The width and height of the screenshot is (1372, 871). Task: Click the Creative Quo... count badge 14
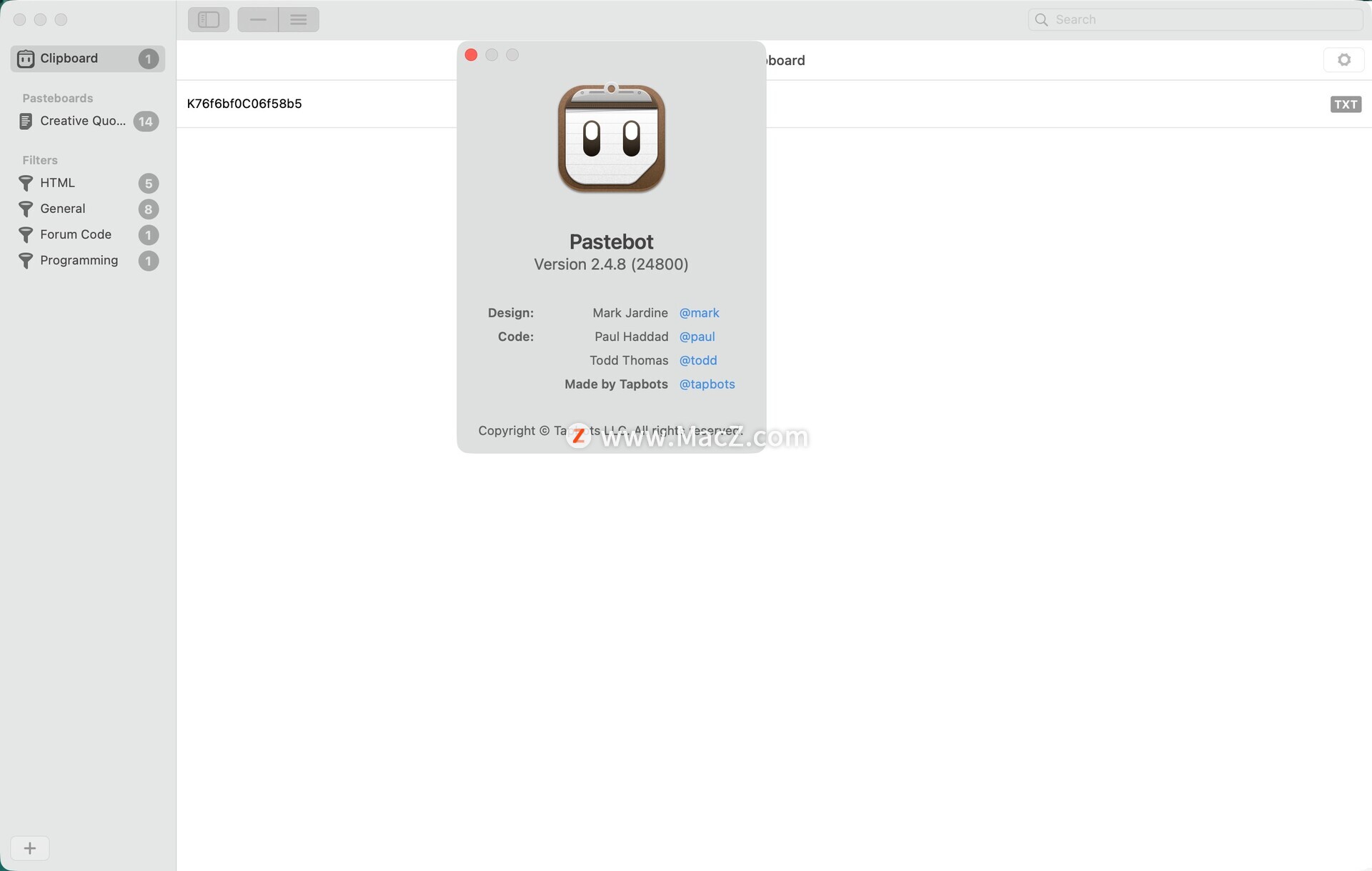(146, 121)
